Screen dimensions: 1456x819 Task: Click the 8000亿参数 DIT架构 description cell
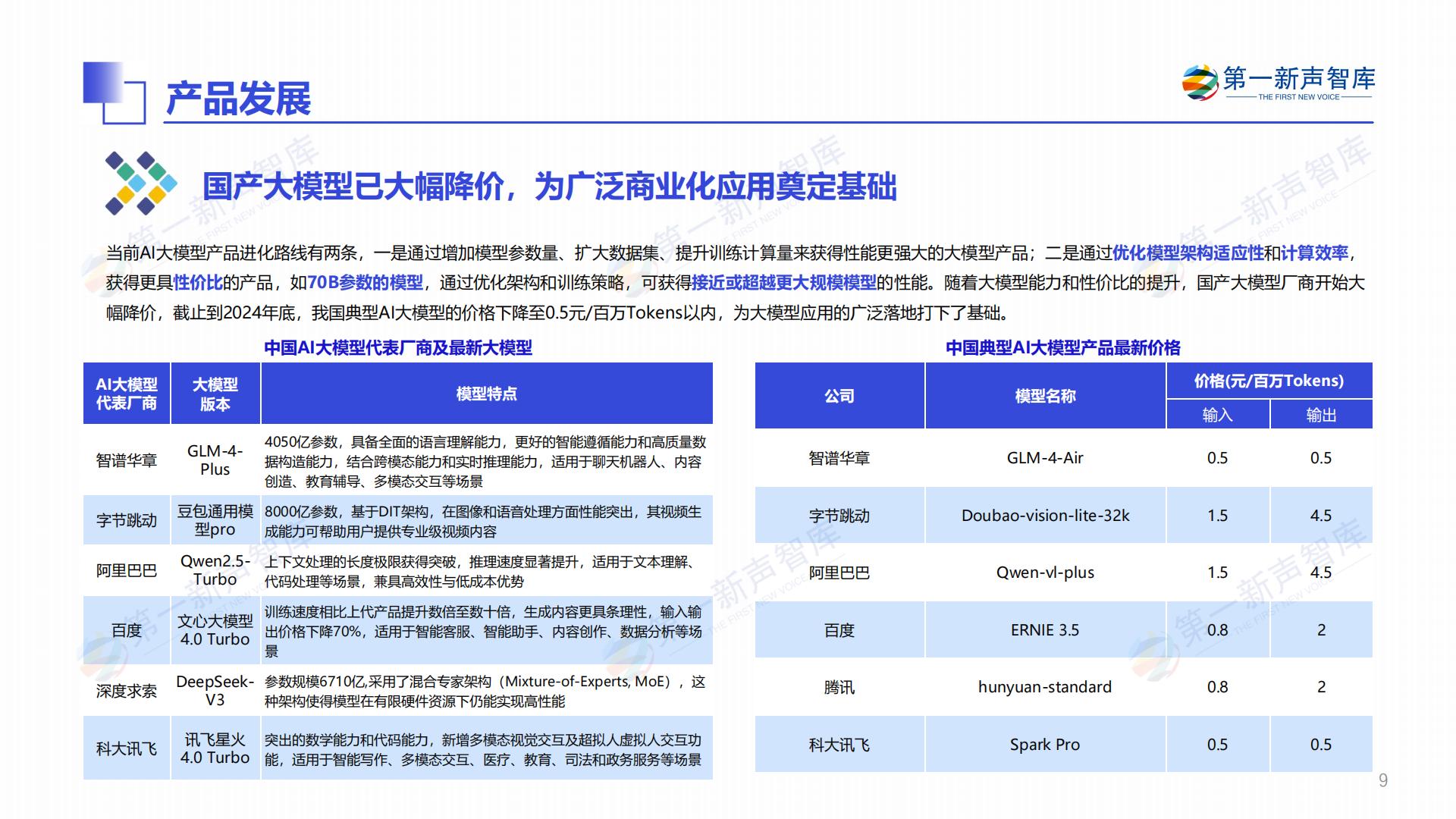[x=487, y=521]
